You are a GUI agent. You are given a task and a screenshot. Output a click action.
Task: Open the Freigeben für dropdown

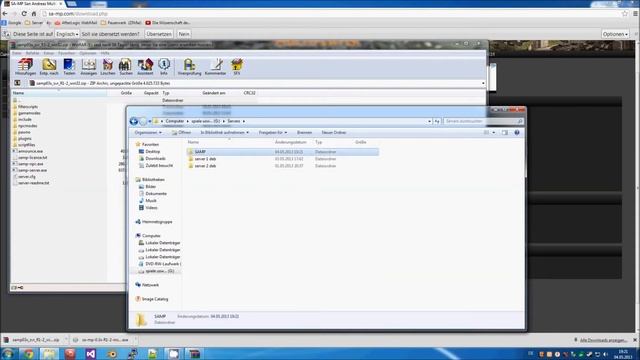pyautogui.click(x=272, y=133)
